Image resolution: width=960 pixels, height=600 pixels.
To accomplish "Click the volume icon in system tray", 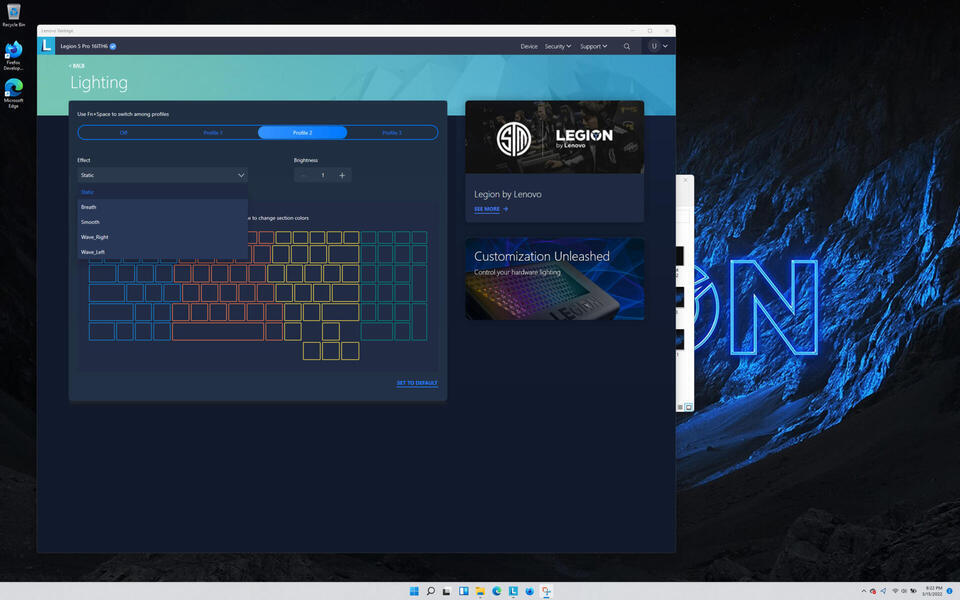I will 904,591.
